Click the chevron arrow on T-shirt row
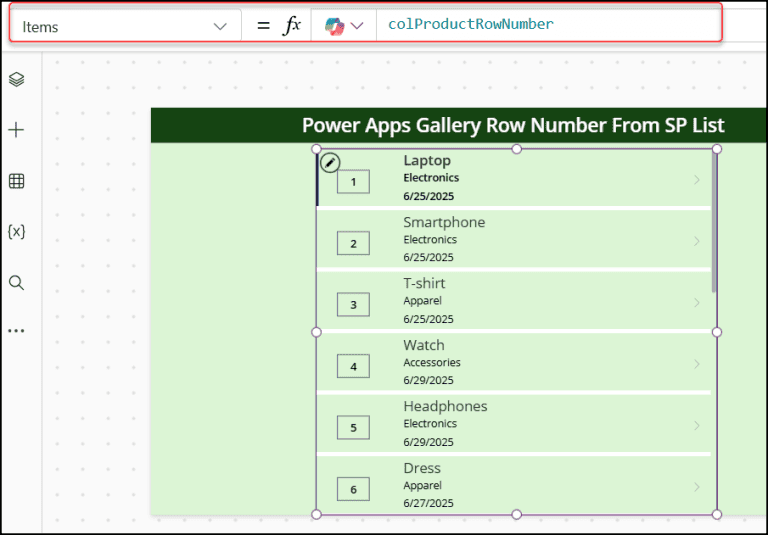Image resolution: width=768 pixels, height=535 pixels. point(696,303)
